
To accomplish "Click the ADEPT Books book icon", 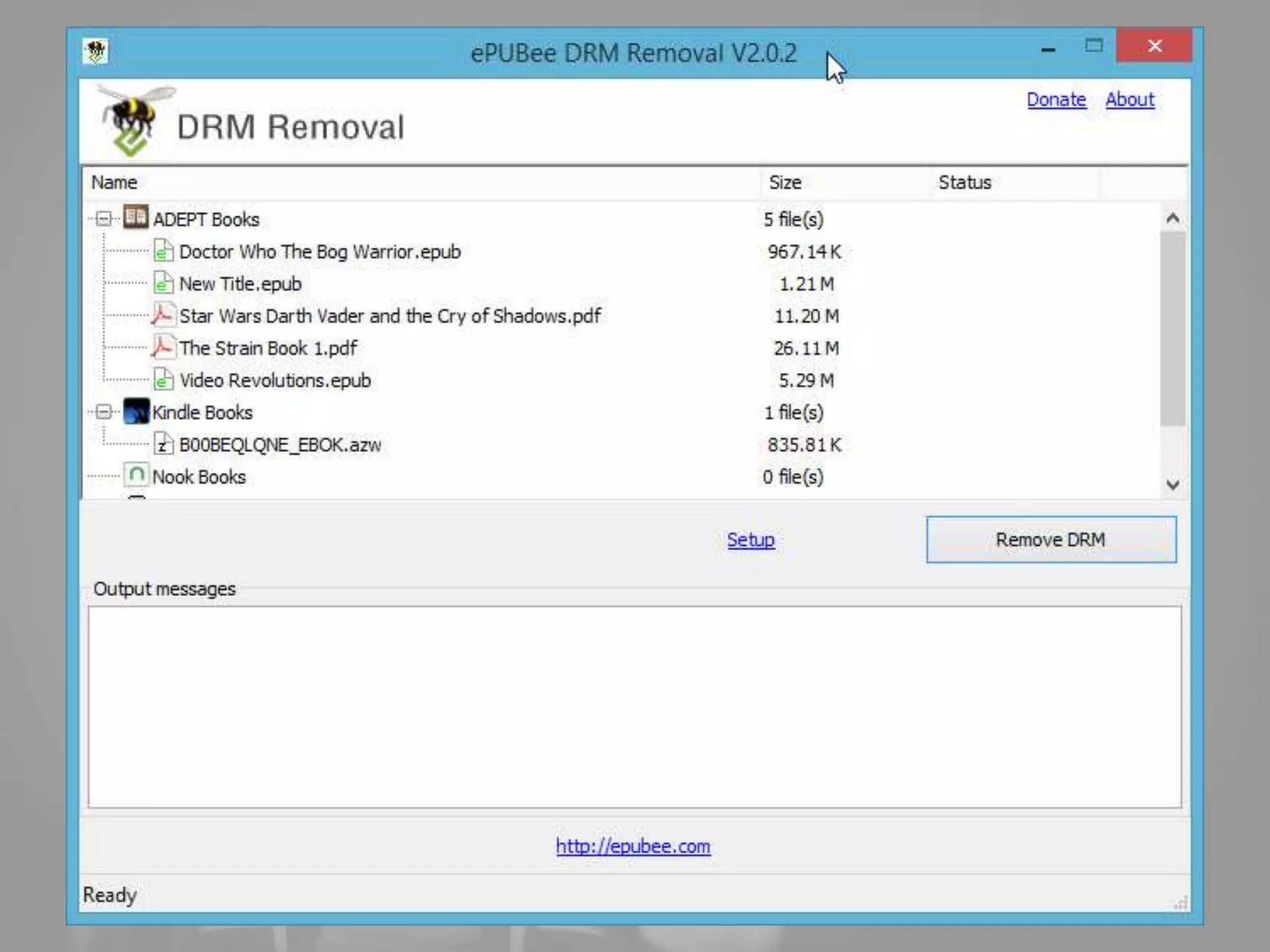I will (x=135, y=218).
